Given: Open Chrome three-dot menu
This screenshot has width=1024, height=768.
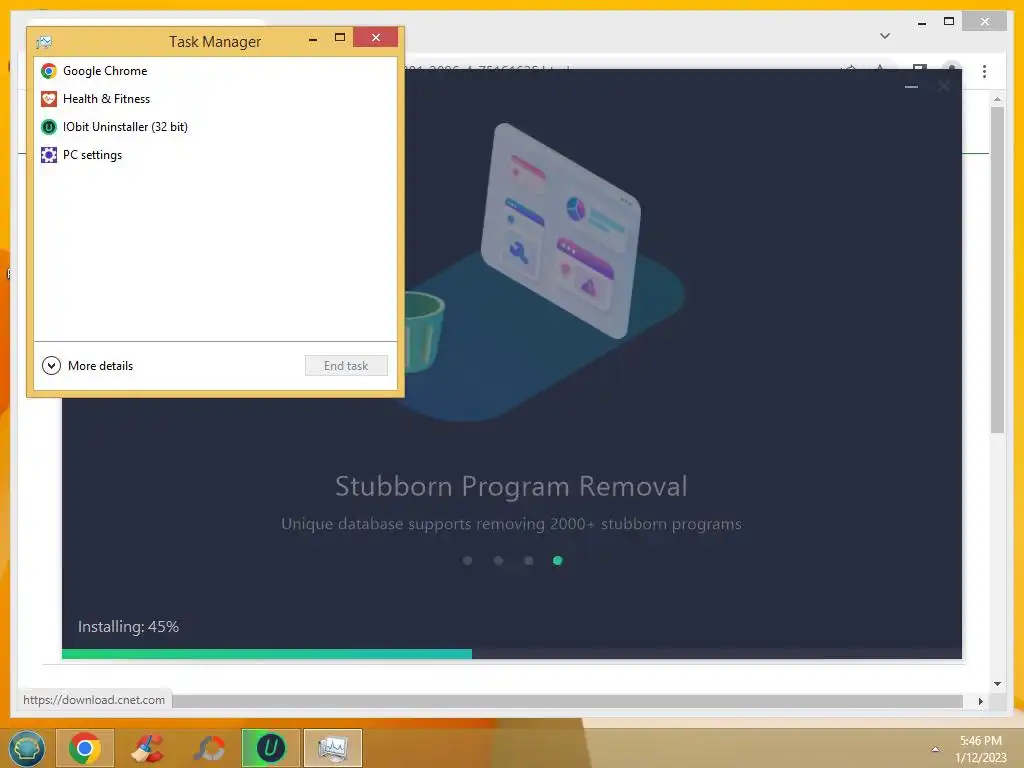Looking at the screenshot, I should [984, 71].
